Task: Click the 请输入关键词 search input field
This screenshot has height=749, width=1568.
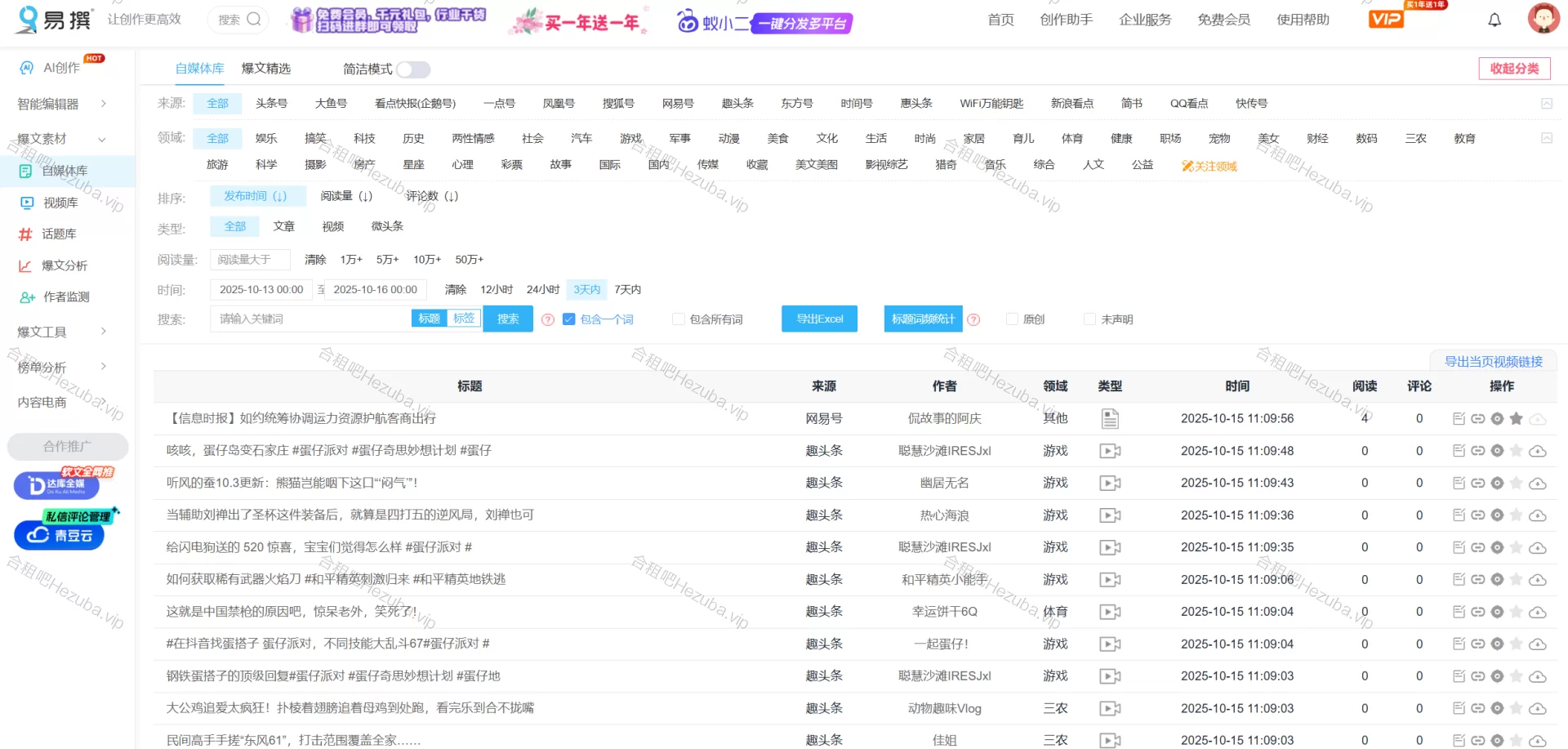Action: point(310,319)
